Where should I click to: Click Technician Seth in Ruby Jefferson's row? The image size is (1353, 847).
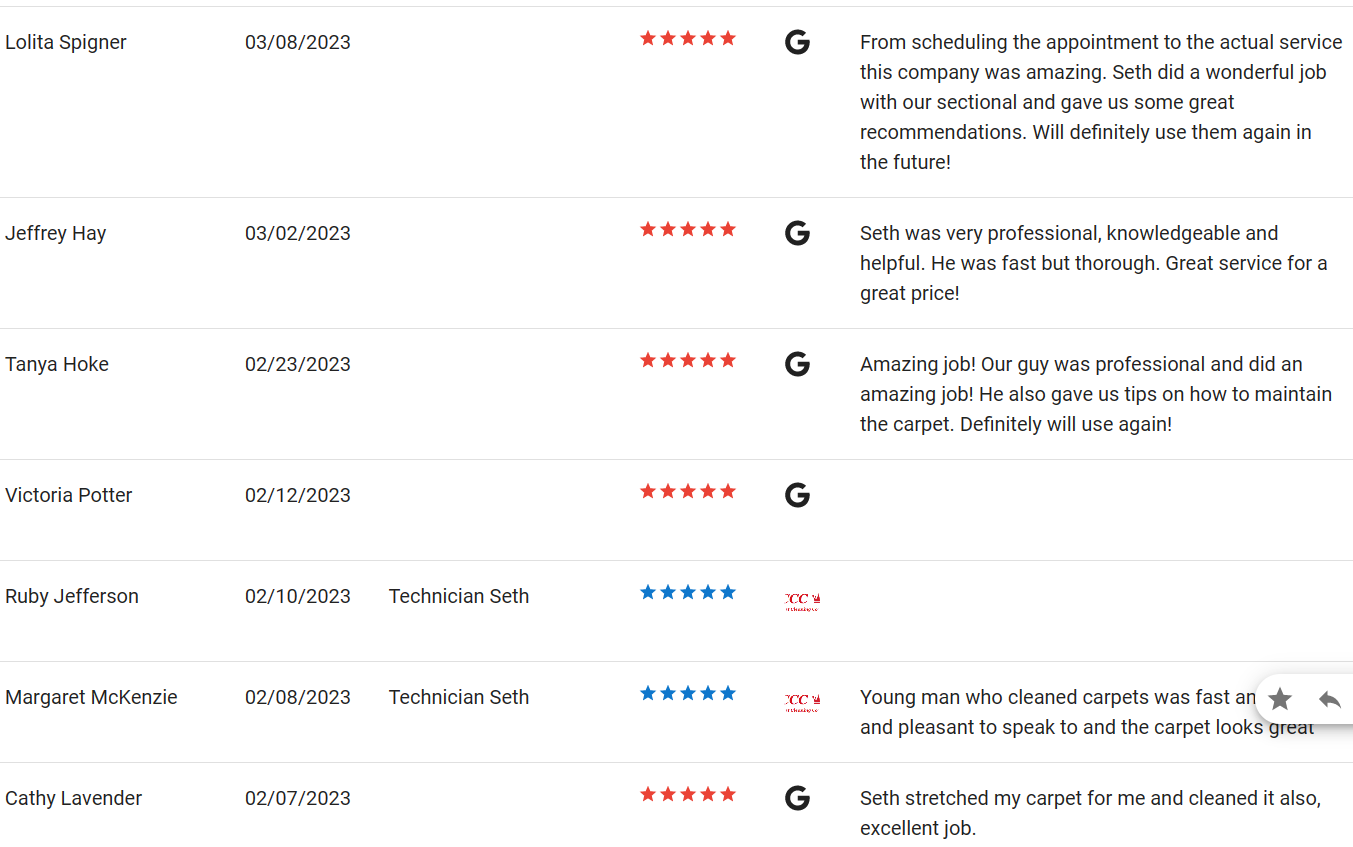(459, 596)
